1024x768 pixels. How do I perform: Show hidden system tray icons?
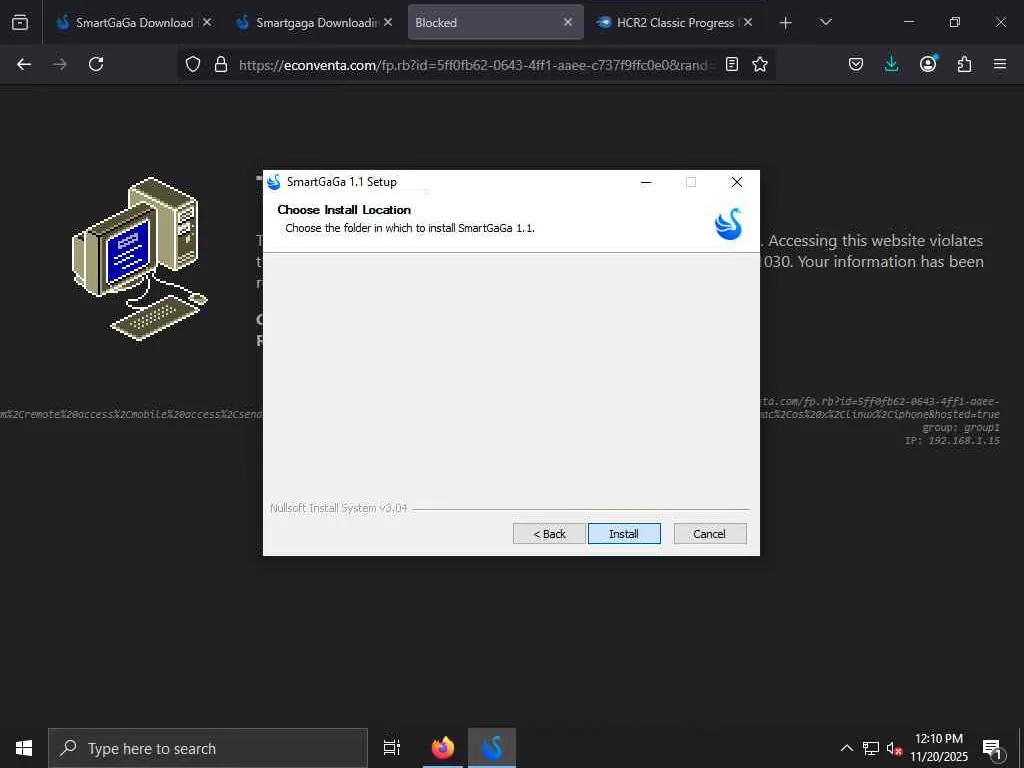point(846,748)
